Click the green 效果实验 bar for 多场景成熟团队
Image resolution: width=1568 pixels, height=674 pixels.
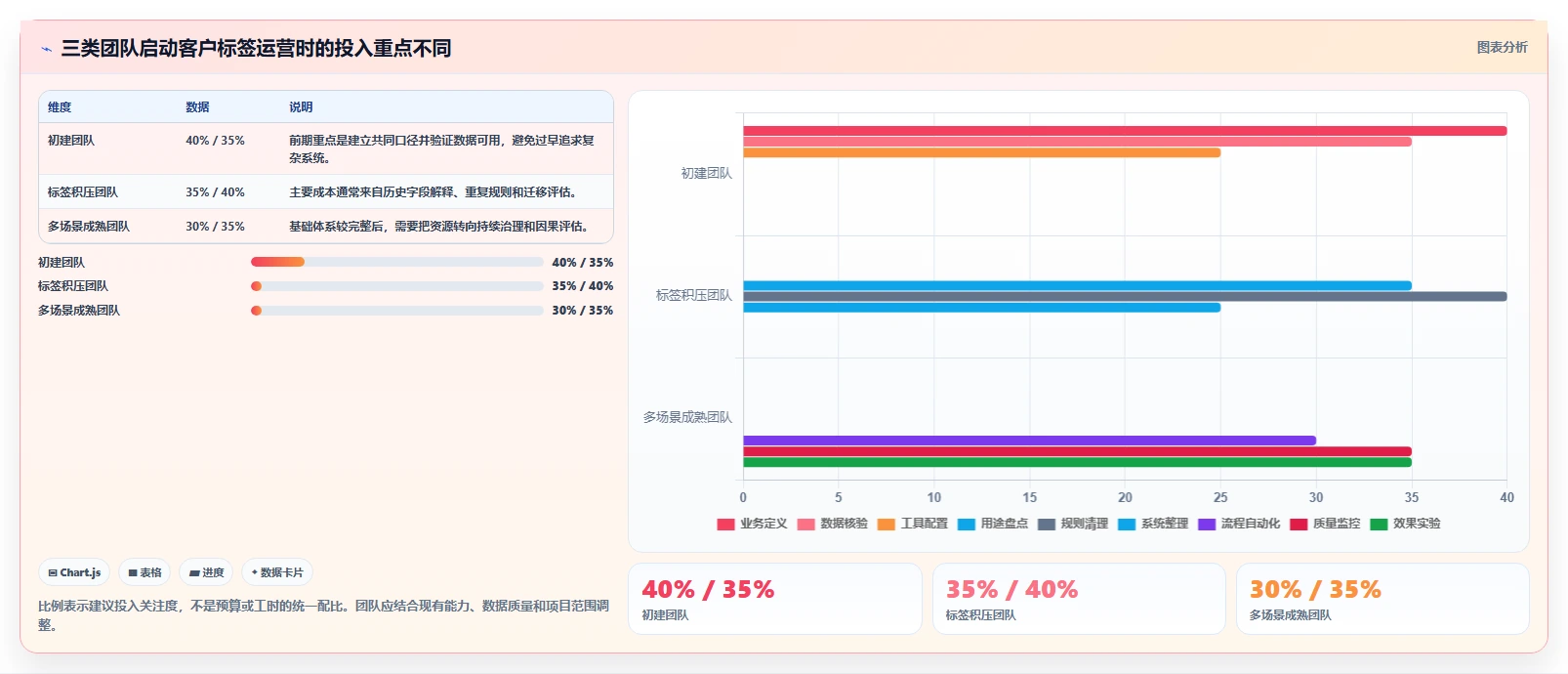pyautogui.click(x=1077, y=462)
